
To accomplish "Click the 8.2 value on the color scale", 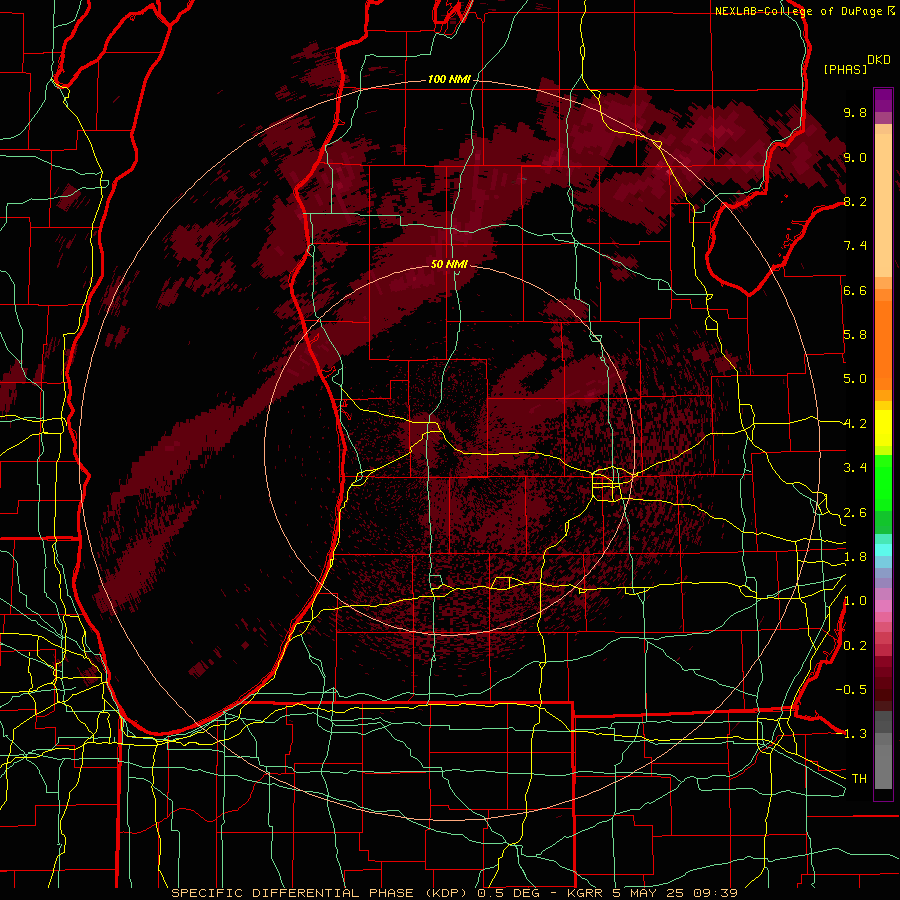I will coord(855,201).
